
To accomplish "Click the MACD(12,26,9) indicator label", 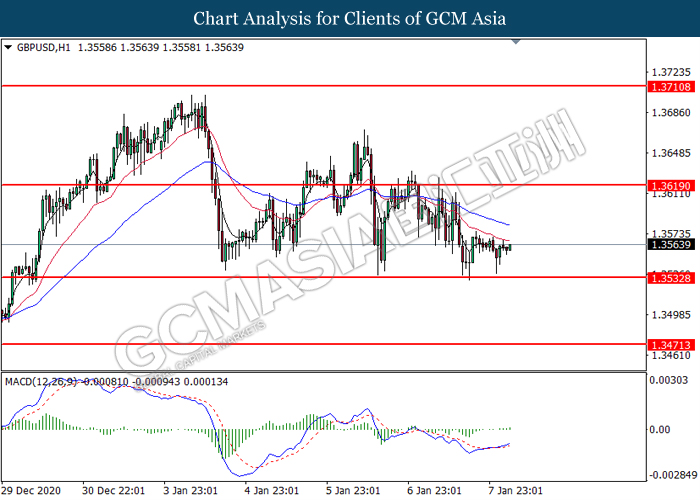I will [x=41, y=382].
